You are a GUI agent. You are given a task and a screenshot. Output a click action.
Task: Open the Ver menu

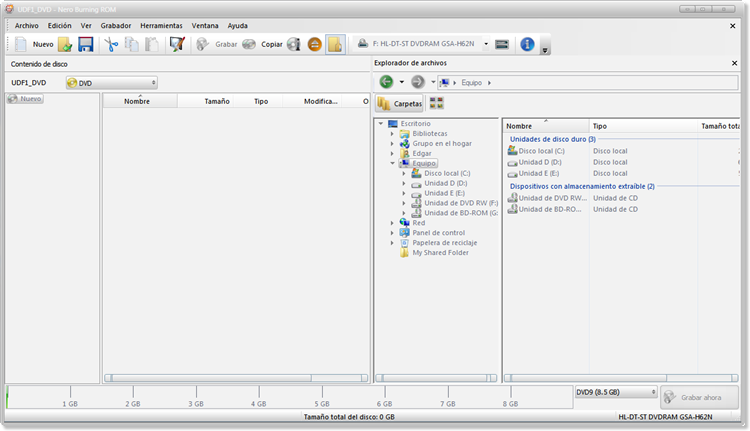point(86,26)
